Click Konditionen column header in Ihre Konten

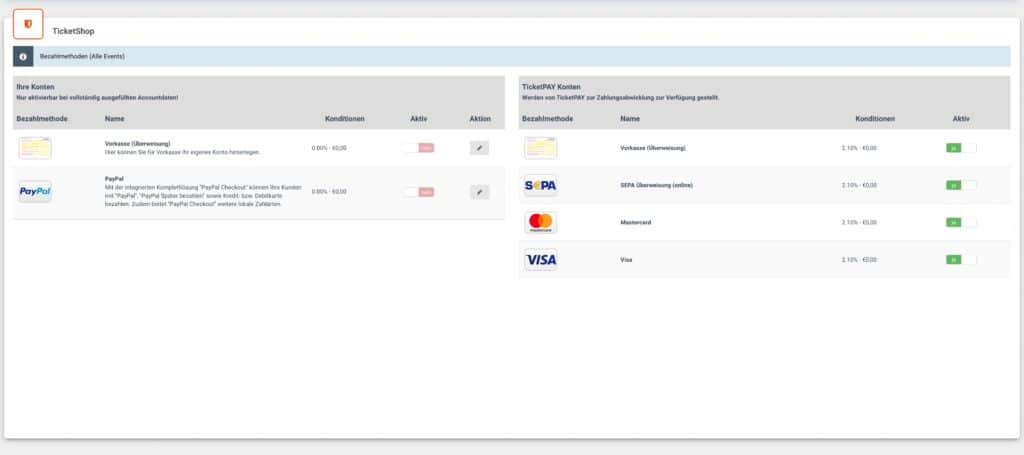pos(344,119)
